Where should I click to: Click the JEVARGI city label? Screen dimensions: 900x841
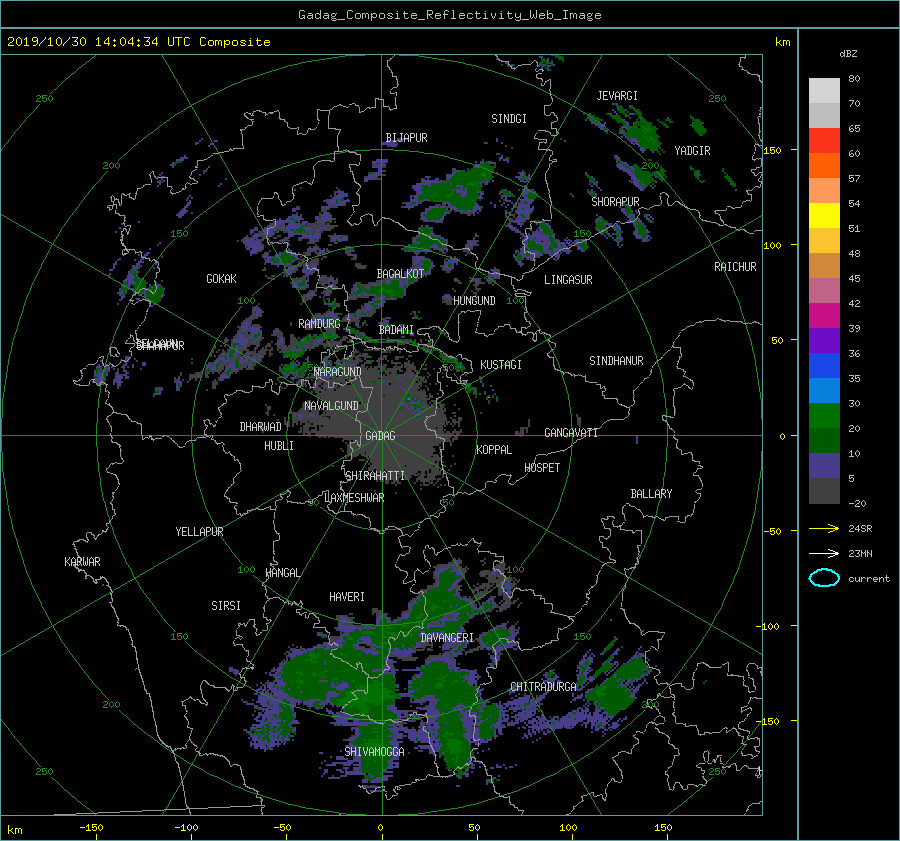(617, 96)
